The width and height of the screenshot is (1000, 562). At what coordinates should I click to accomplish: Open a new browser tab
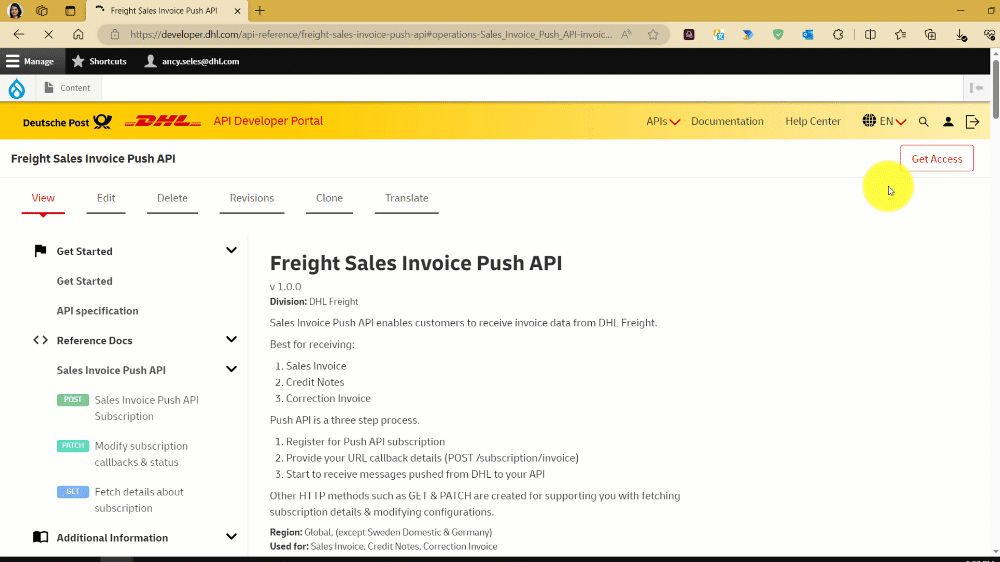click(x=260, y=11)
